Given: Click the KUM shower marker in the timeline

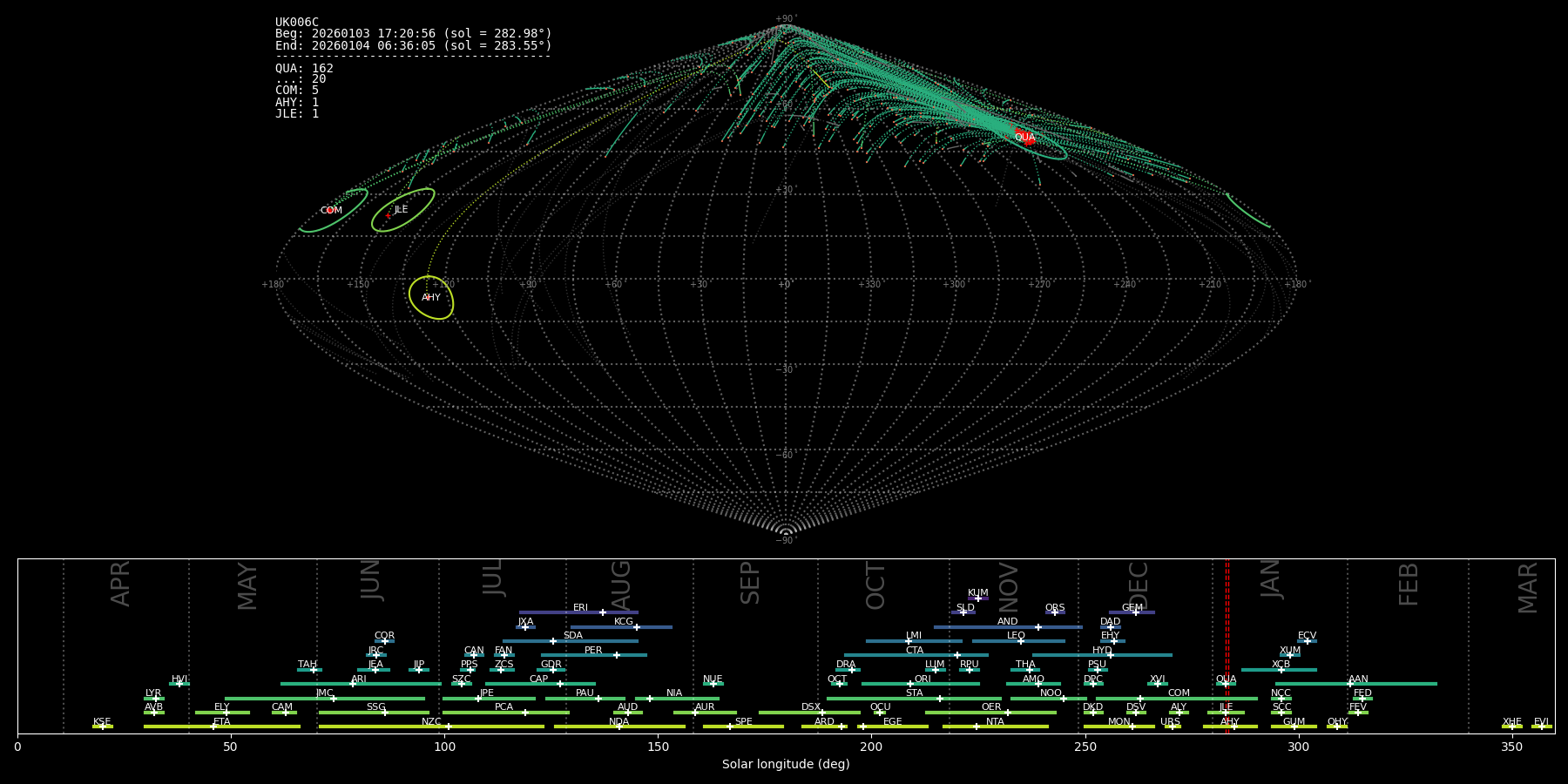Looking at the screenshot, I should coord(977,598).
